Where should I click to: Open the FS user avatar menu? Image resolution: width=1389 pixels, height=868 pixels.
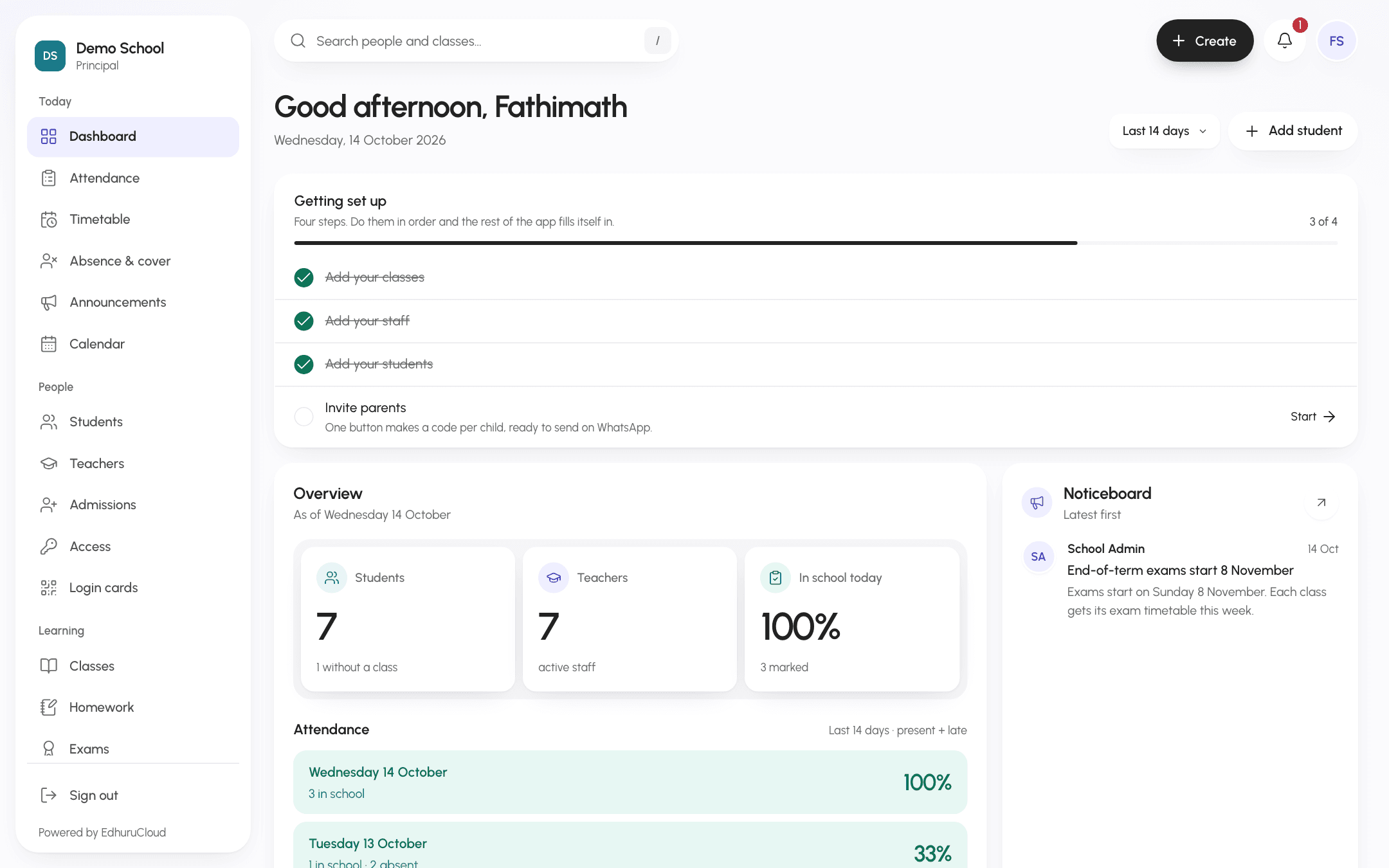[1337, 41]
